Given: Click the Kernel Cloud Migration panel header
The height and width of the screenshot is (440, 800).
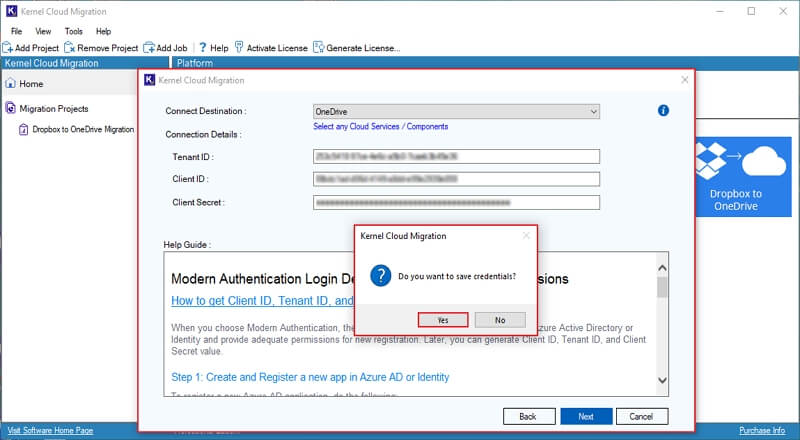Looking at the screenshot, I should pyautogui.click(x=52, y=63).
